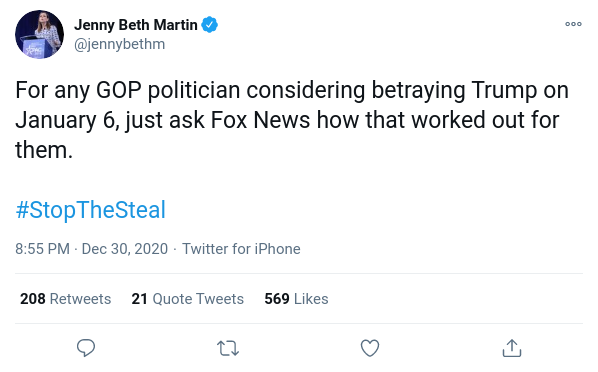Open the #StopTheSteal hashtag link
The width and height of the screenshot is (598, 372).
point(91,210)
